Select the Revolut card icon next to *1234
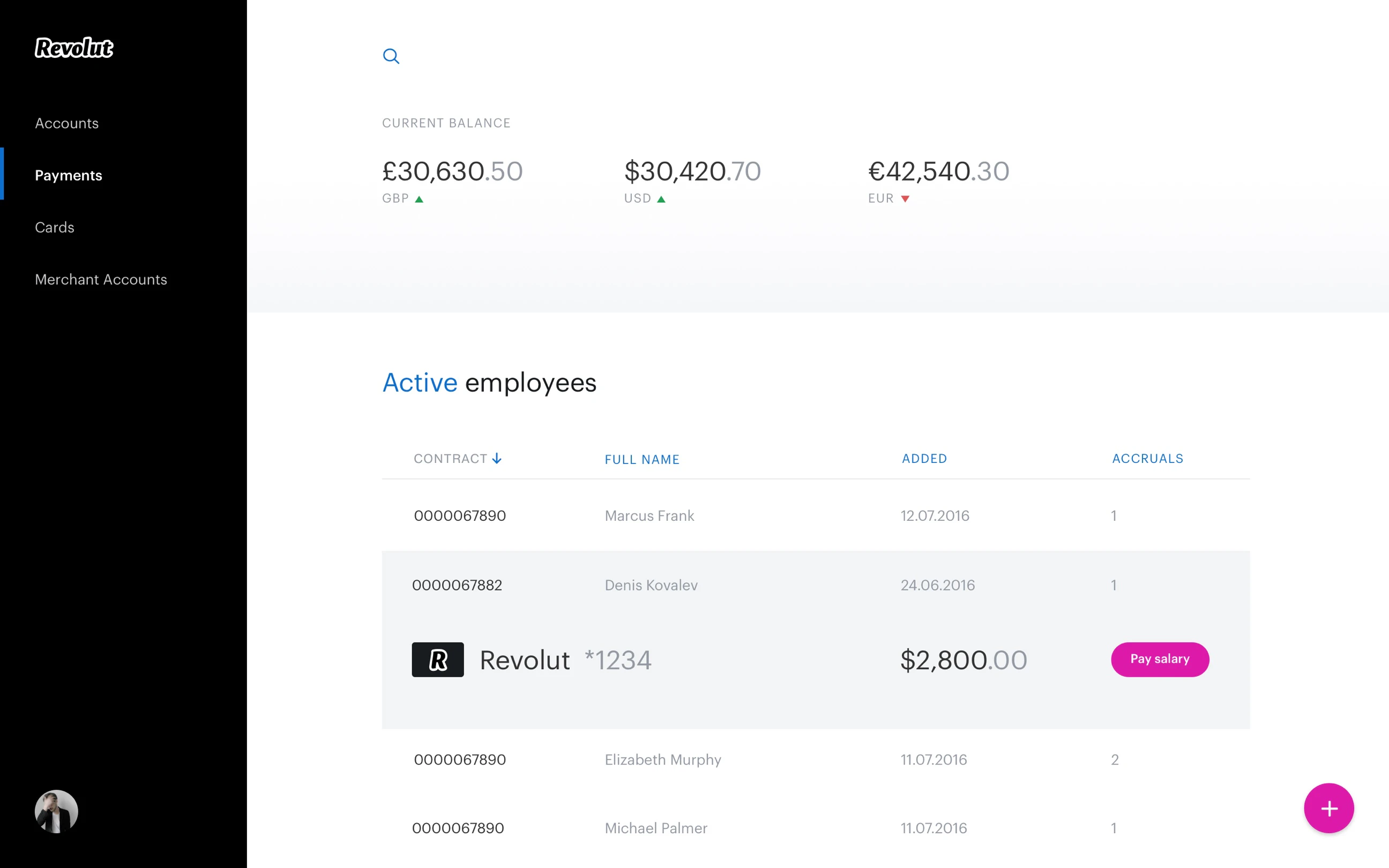1389x868 pixels. [x=437, y=660]
